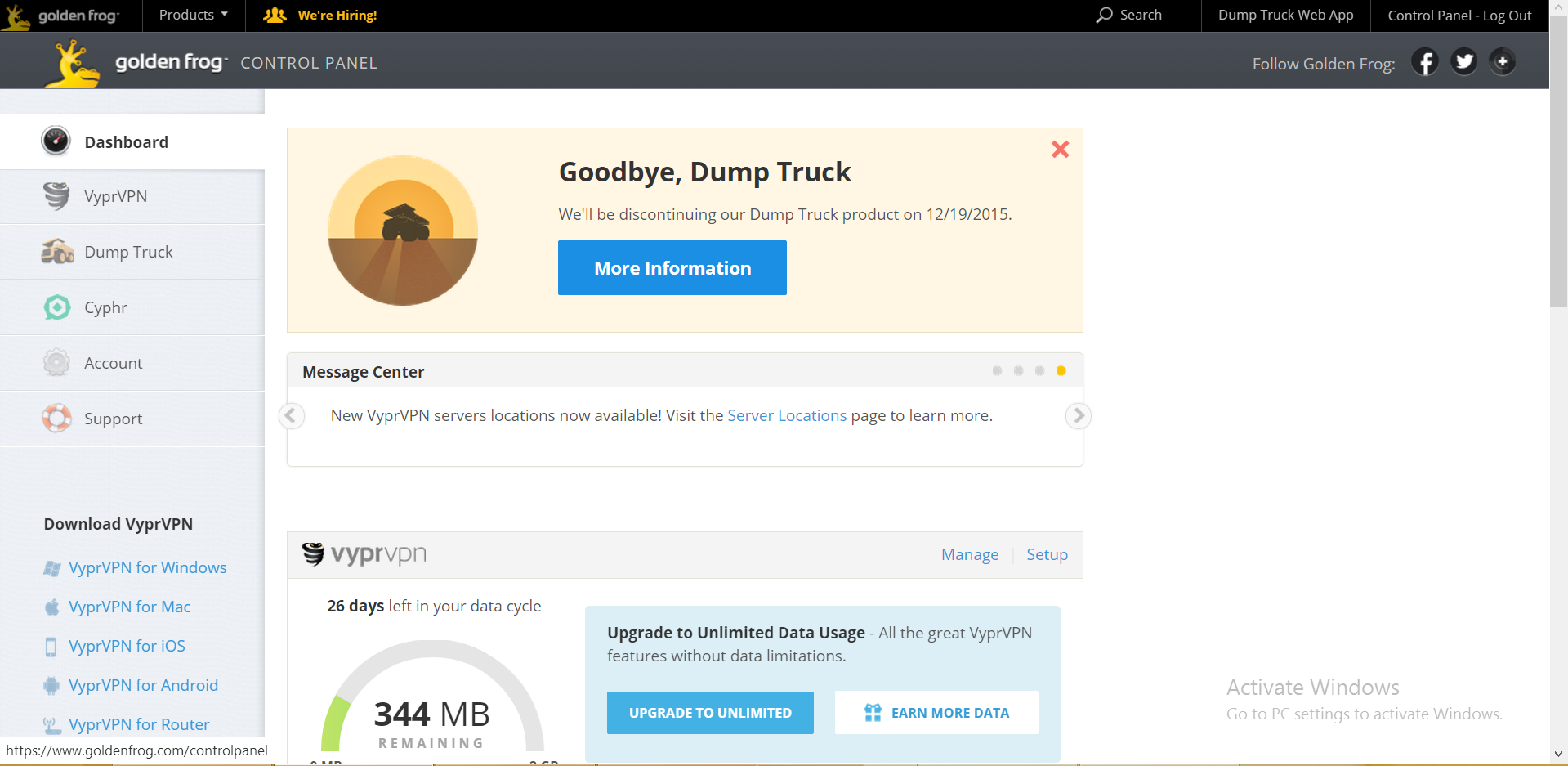Click the VyprVPN tornado sidebar icon
The image size is (1568, 766).
pyautogui.click(x=56, y=196)
